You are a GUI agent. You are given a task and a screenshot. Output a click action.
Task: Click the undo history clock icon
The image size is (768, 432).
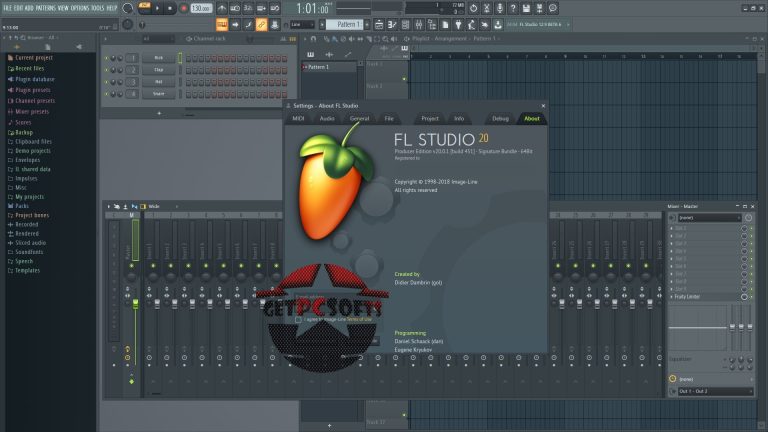(x=473, y=8)
